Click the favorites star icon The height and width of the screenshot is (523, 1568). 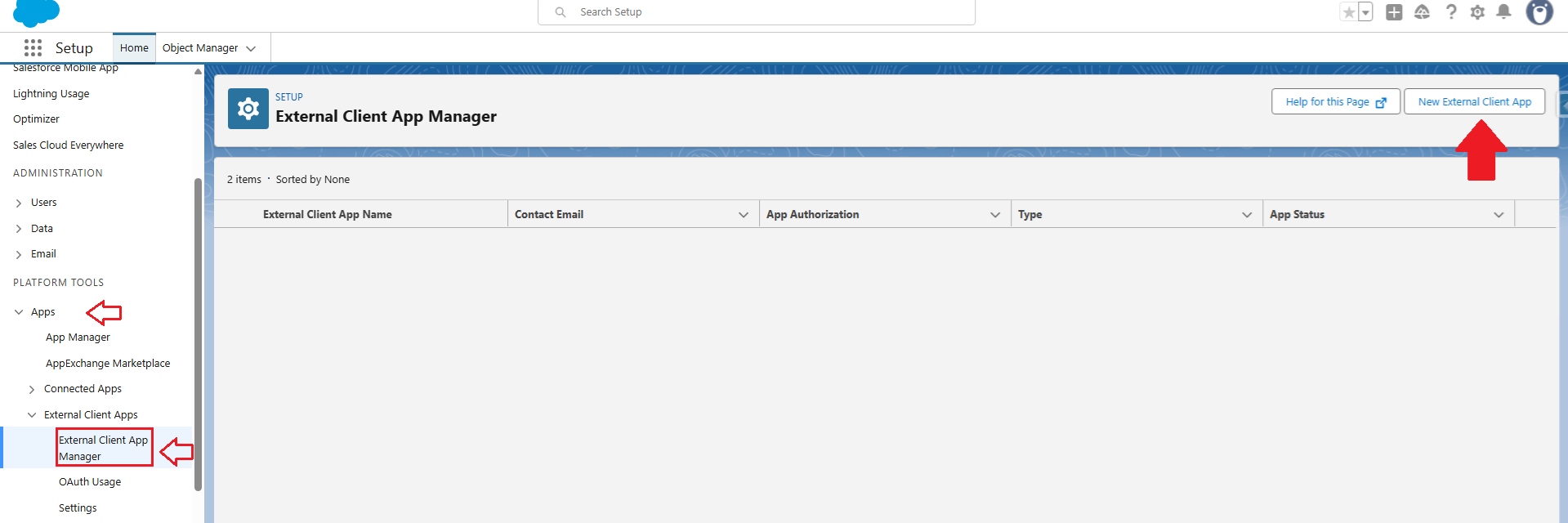click(x=1349, y=12)
